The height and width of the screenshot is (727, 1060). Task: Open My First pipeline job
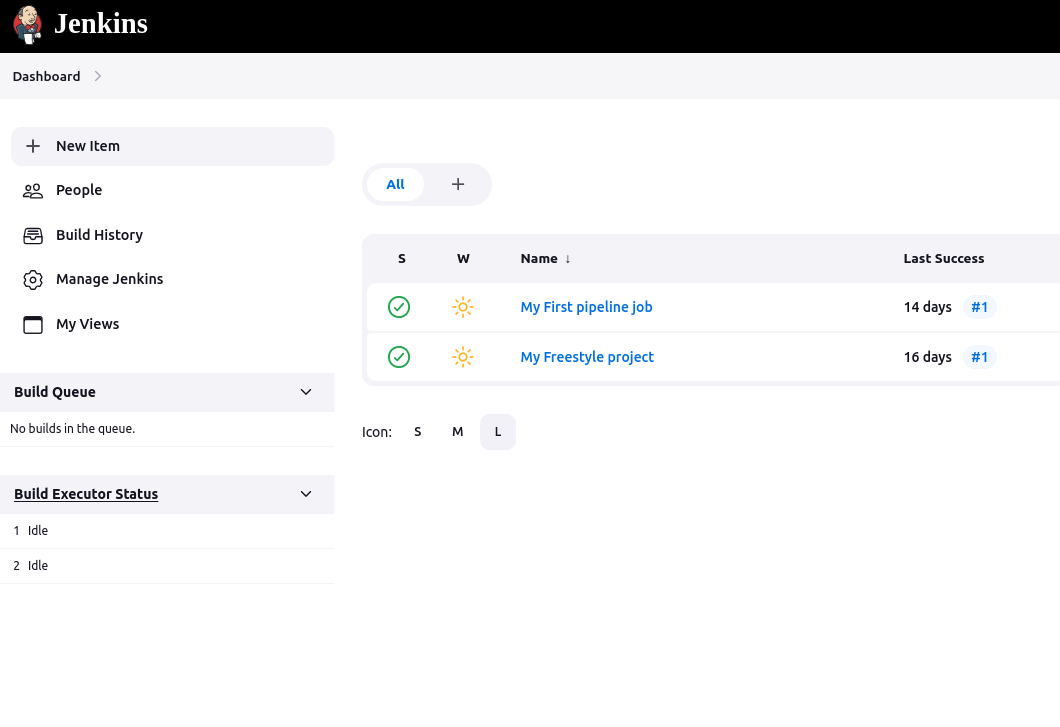(586, 307)
